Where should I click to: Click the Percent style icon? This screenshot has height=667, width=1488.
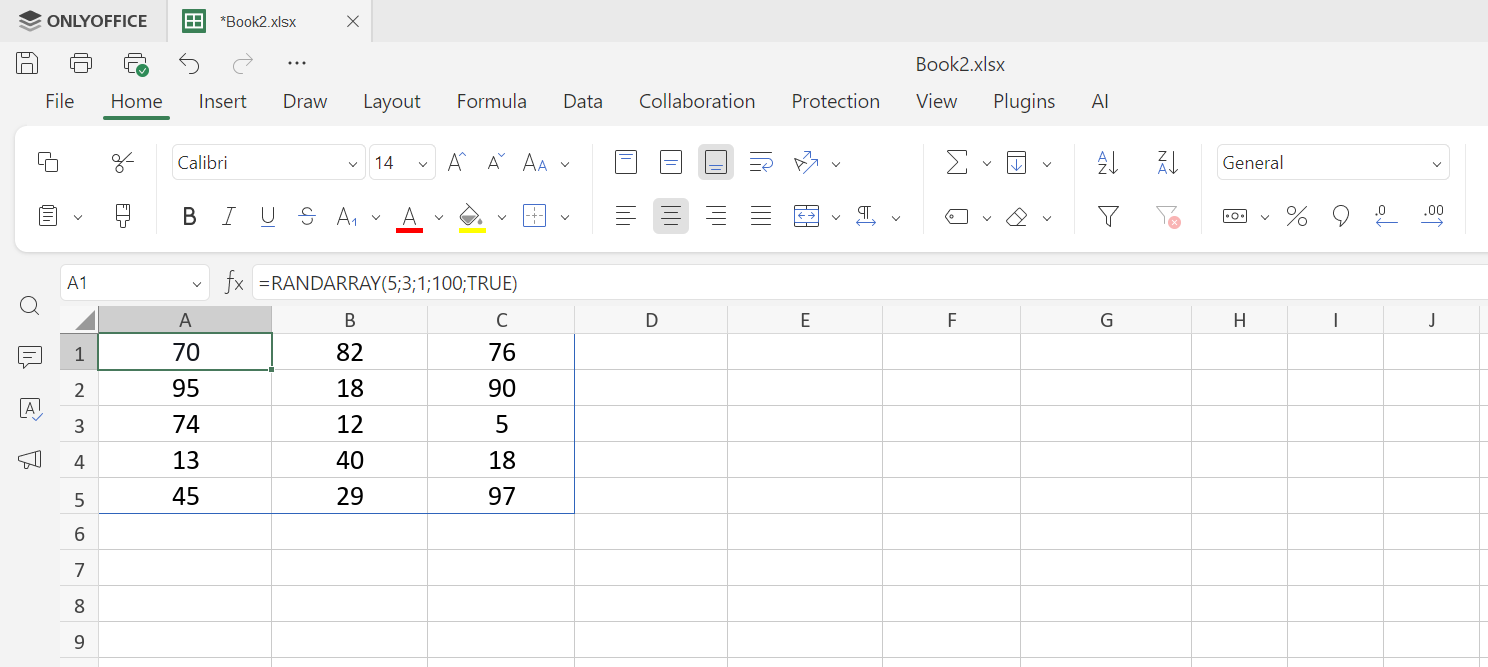[x=1297, y=216]
